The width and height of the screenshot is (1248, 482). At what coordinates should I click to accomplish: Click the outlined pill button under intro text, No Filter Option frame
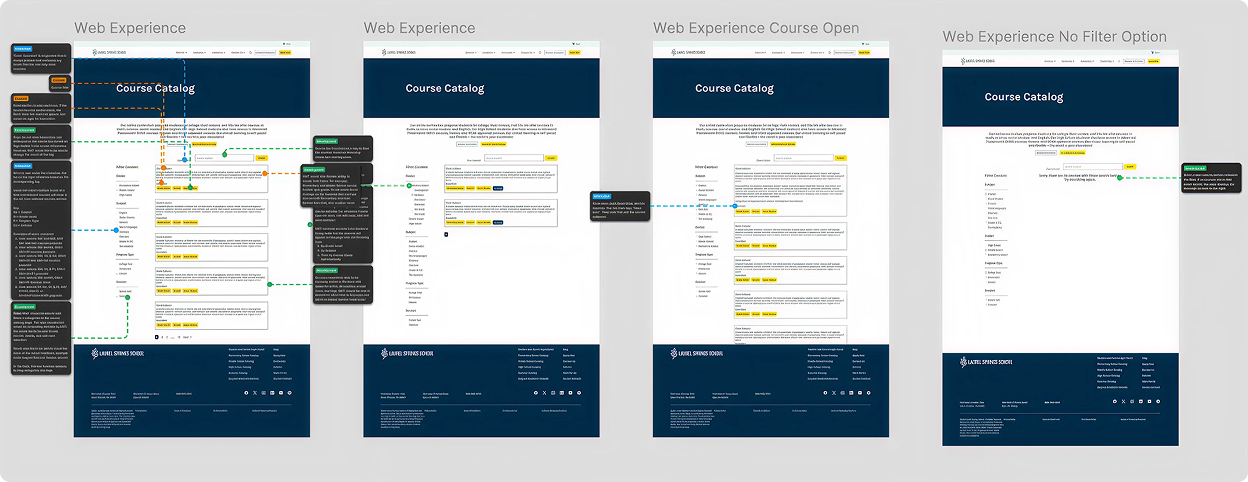coord(1046,153)
